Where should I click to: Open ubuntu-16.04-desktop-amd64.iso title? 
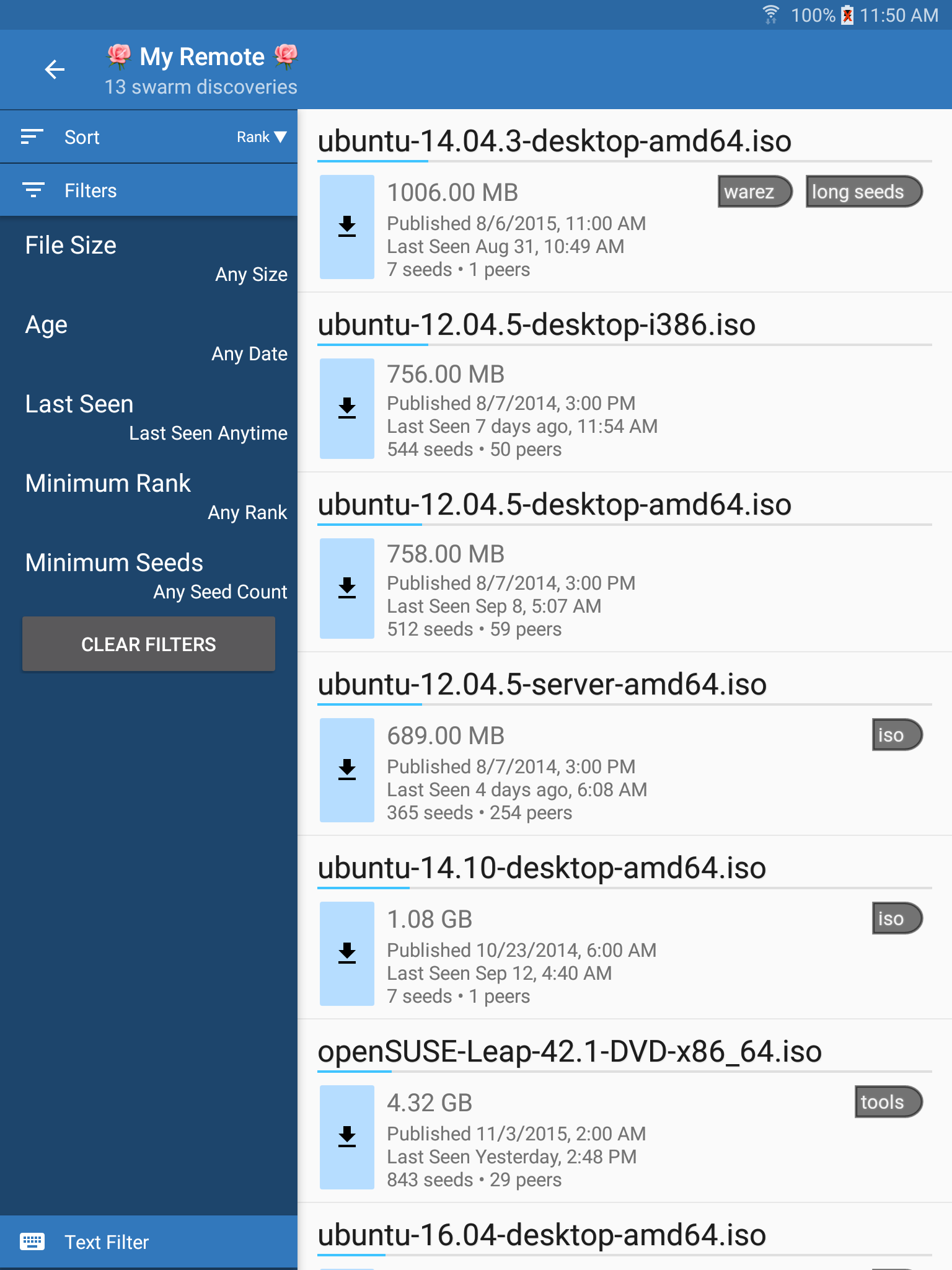click(x=542, y=1235)
